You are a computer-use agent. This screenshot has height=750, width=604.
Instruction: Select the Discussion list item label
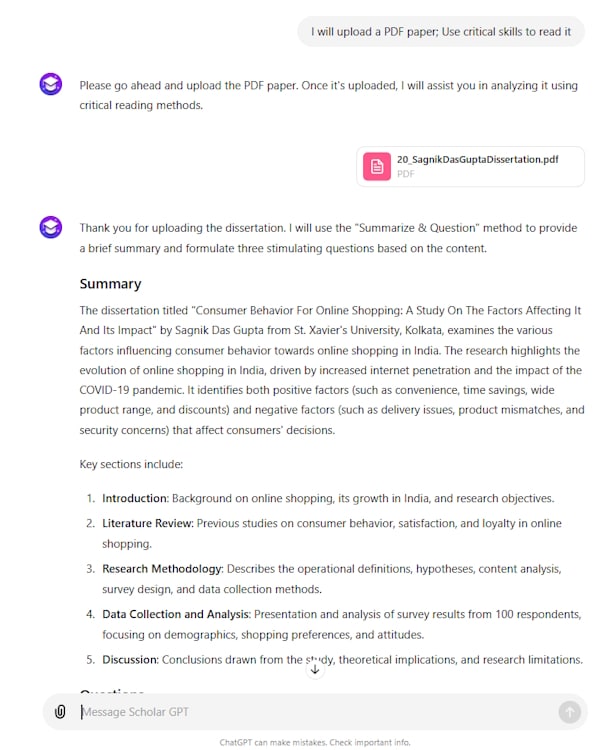point(130,659)
